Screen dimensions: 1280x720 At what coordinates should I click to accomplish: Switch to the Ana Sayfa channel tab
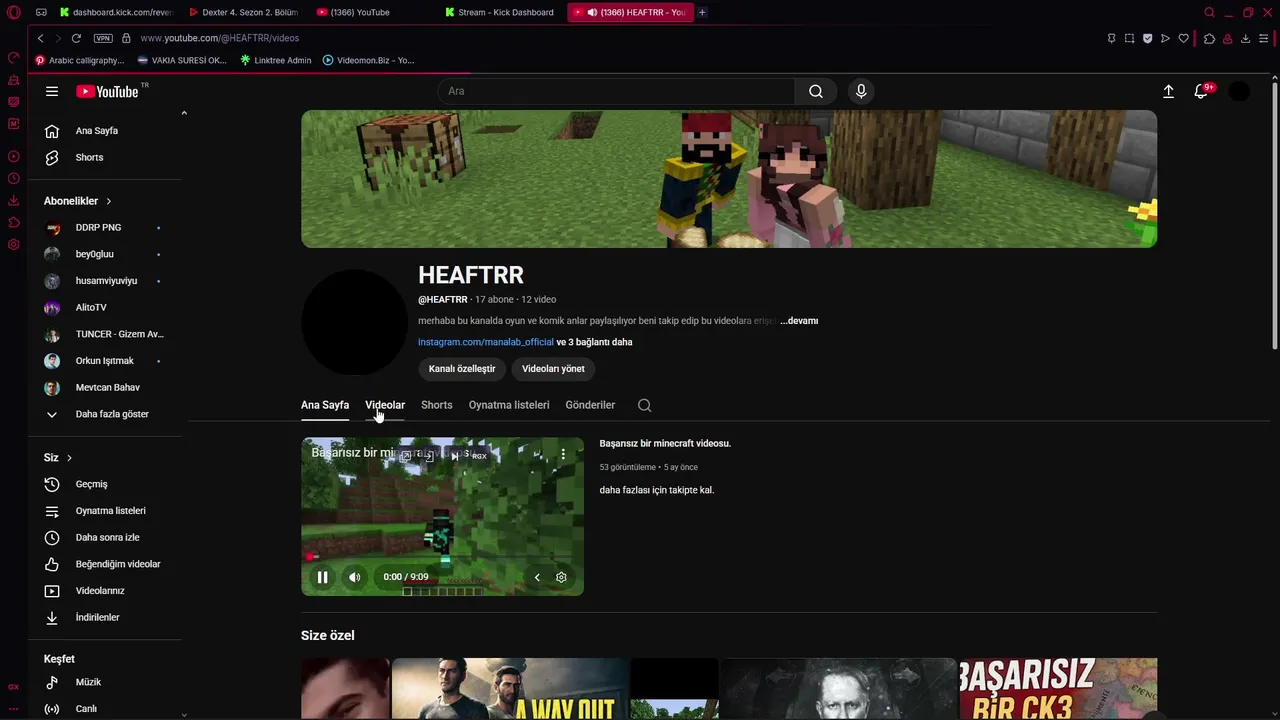325,405
